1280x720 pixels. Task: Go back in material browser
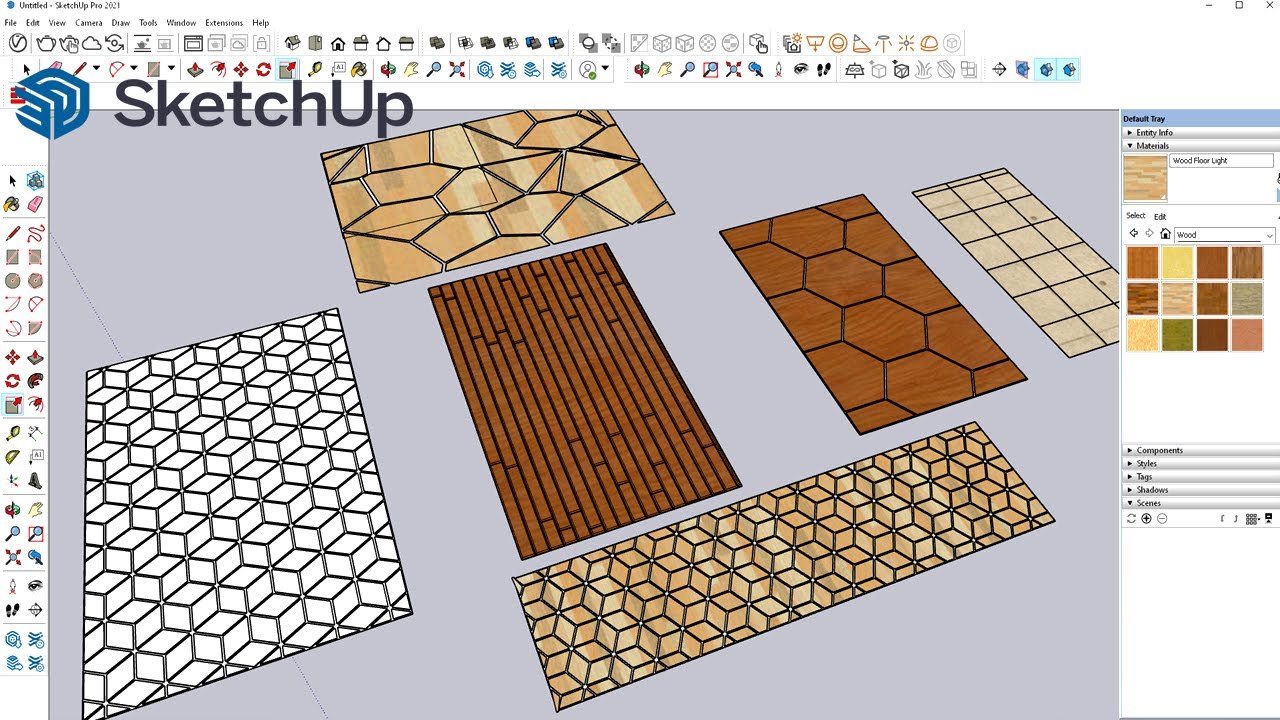point(1133,234)
